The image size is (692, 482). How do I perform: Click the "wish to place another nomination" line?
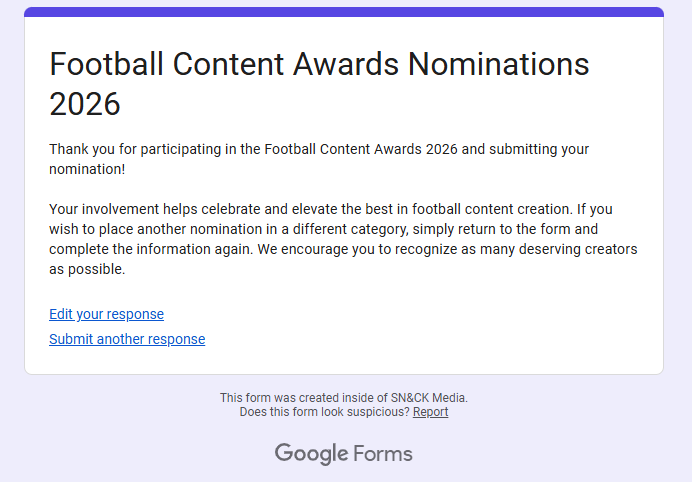[x=323, y=229]
